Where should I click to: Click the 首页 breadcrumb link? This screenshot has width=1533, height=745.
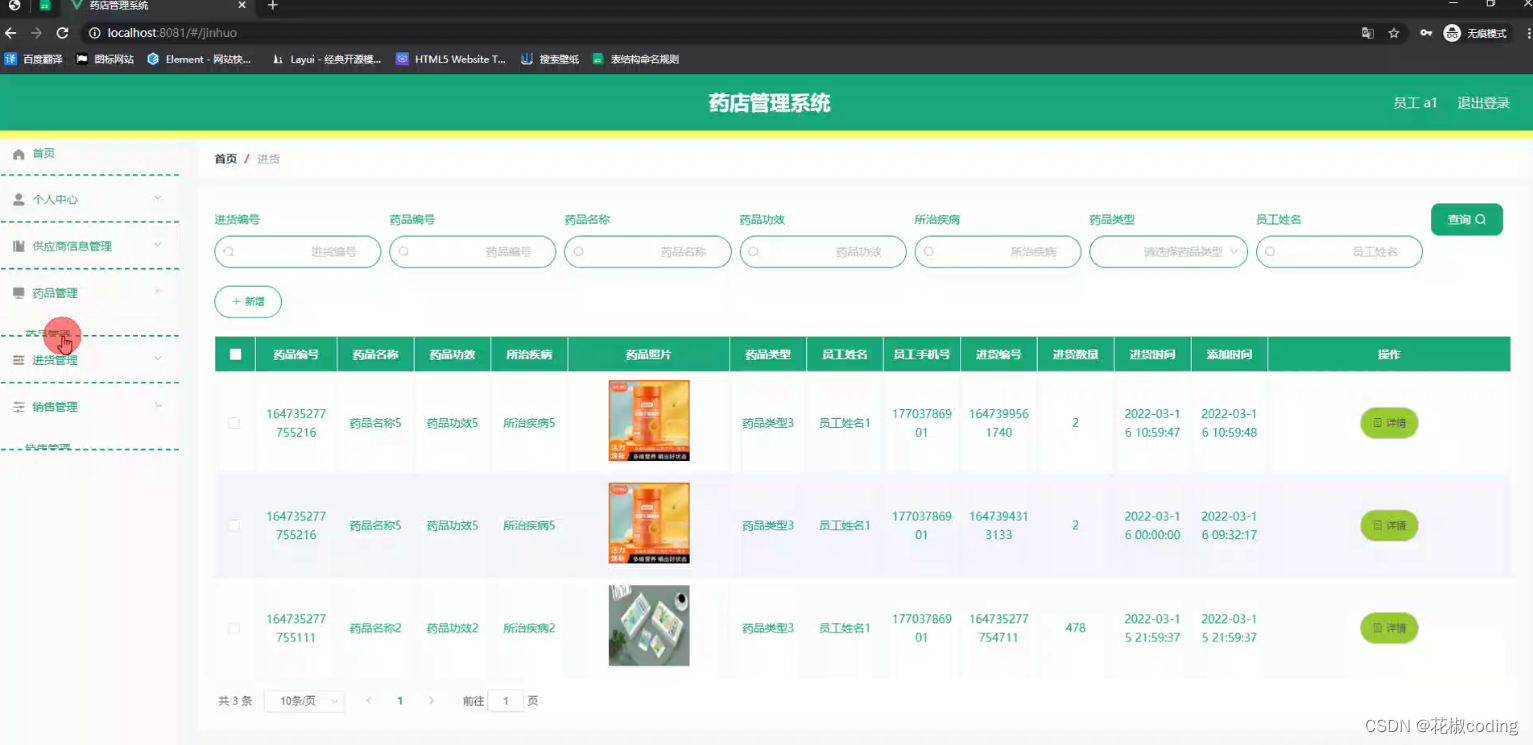pos(226,159)
